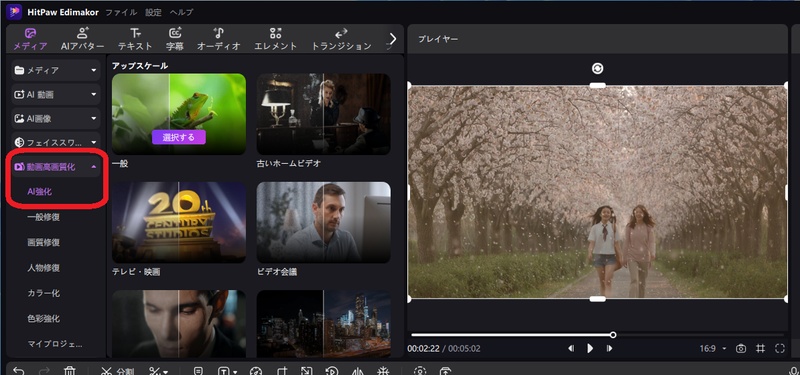
Task: Click the HitPaw Edimakor logo icon
Action: point(14,11)
